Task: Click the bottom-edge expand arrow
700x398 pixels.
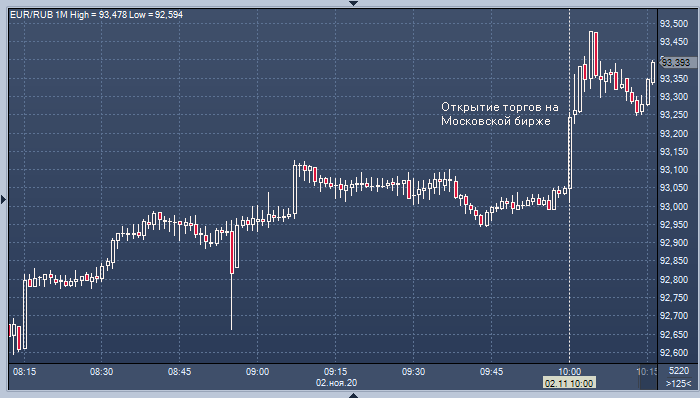Action: tap(353, 395)
